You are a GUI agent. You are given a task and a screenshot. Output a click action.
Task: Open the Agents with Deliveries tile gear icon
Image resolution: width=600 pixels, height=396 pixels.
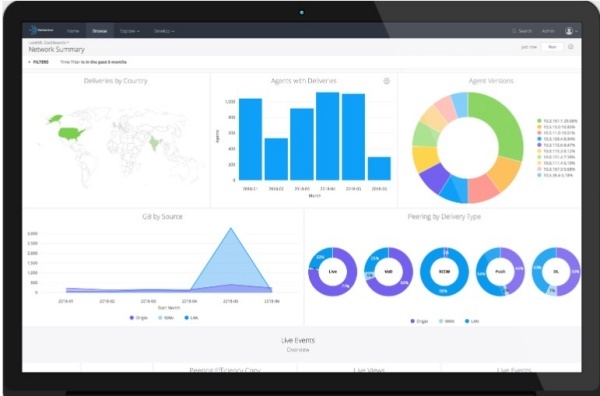tap(386, 81)
